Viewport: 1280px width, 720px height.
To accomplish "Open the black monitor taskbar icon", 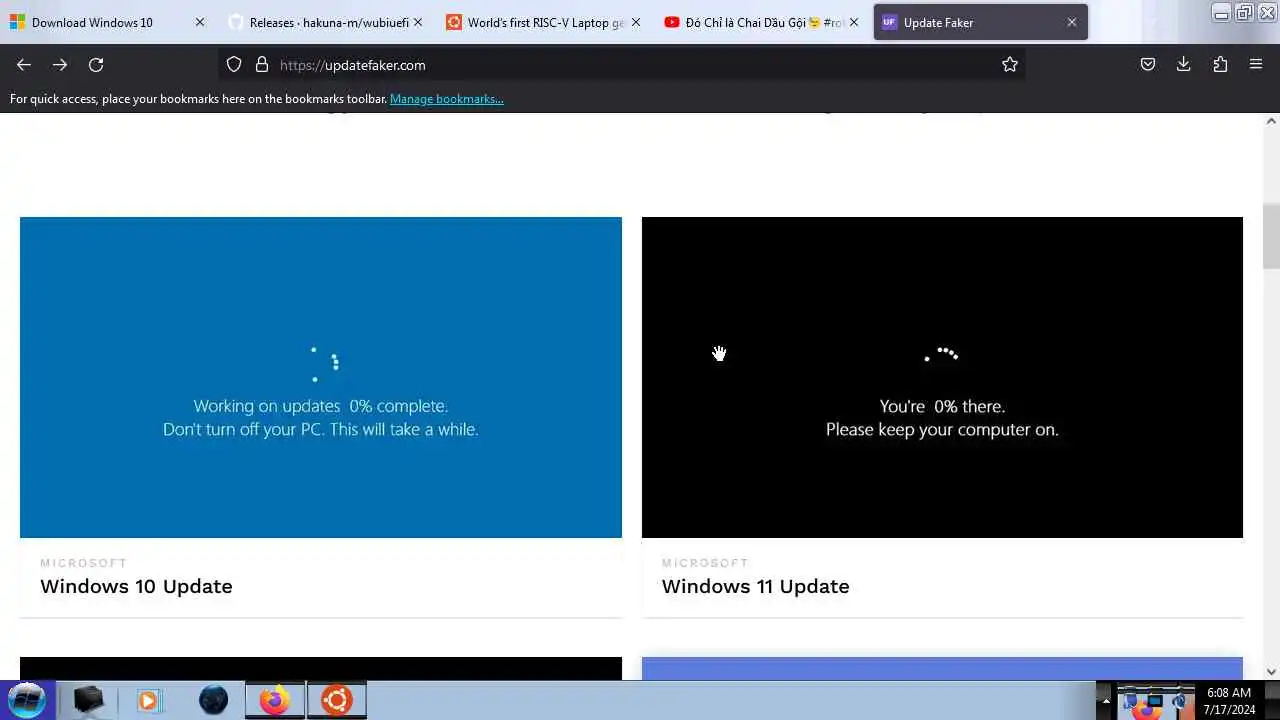I will (x=89, y=700).
